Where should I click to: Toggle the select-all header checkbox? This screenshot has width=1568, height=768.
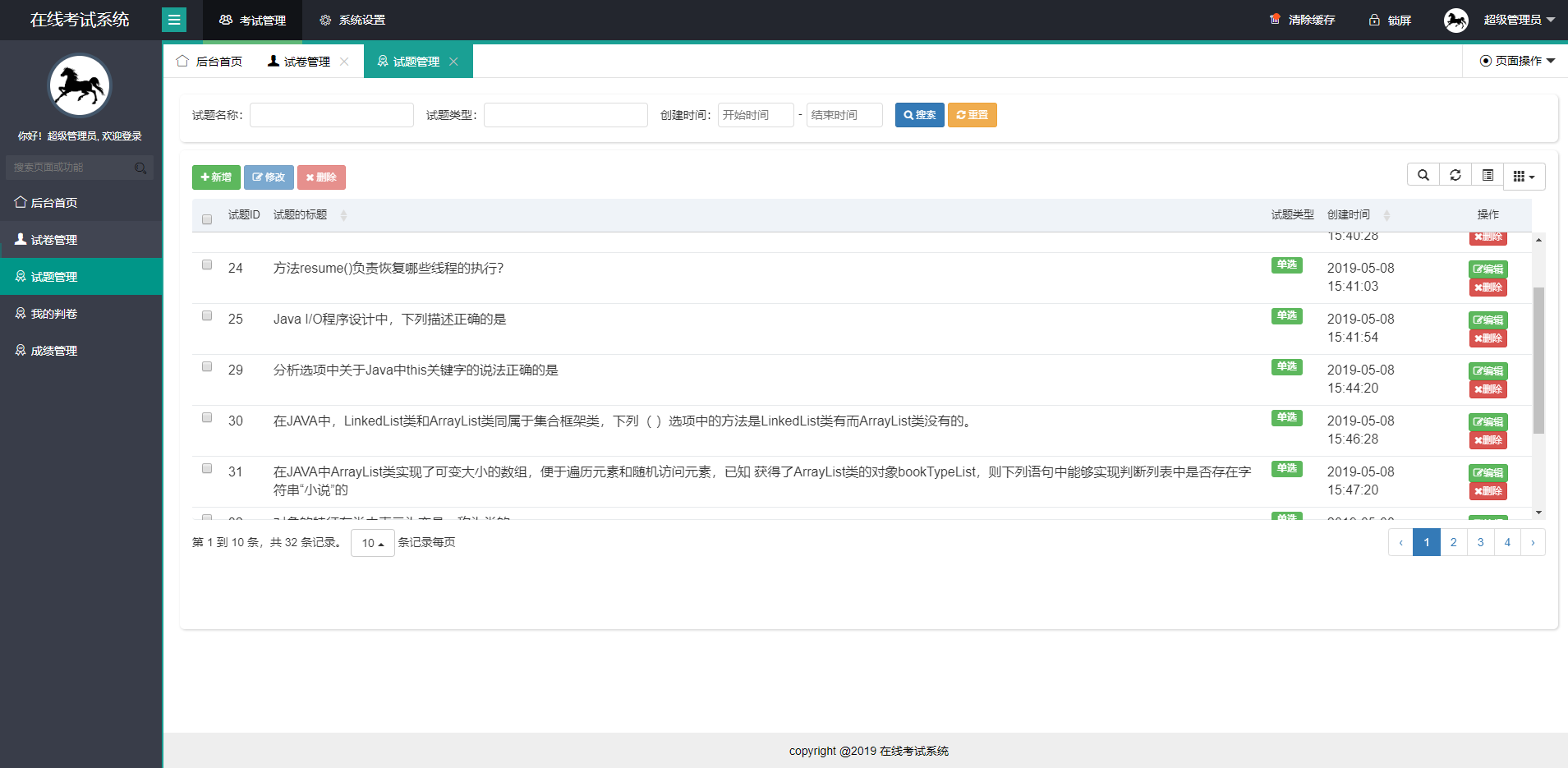click(x=207, y=219)
